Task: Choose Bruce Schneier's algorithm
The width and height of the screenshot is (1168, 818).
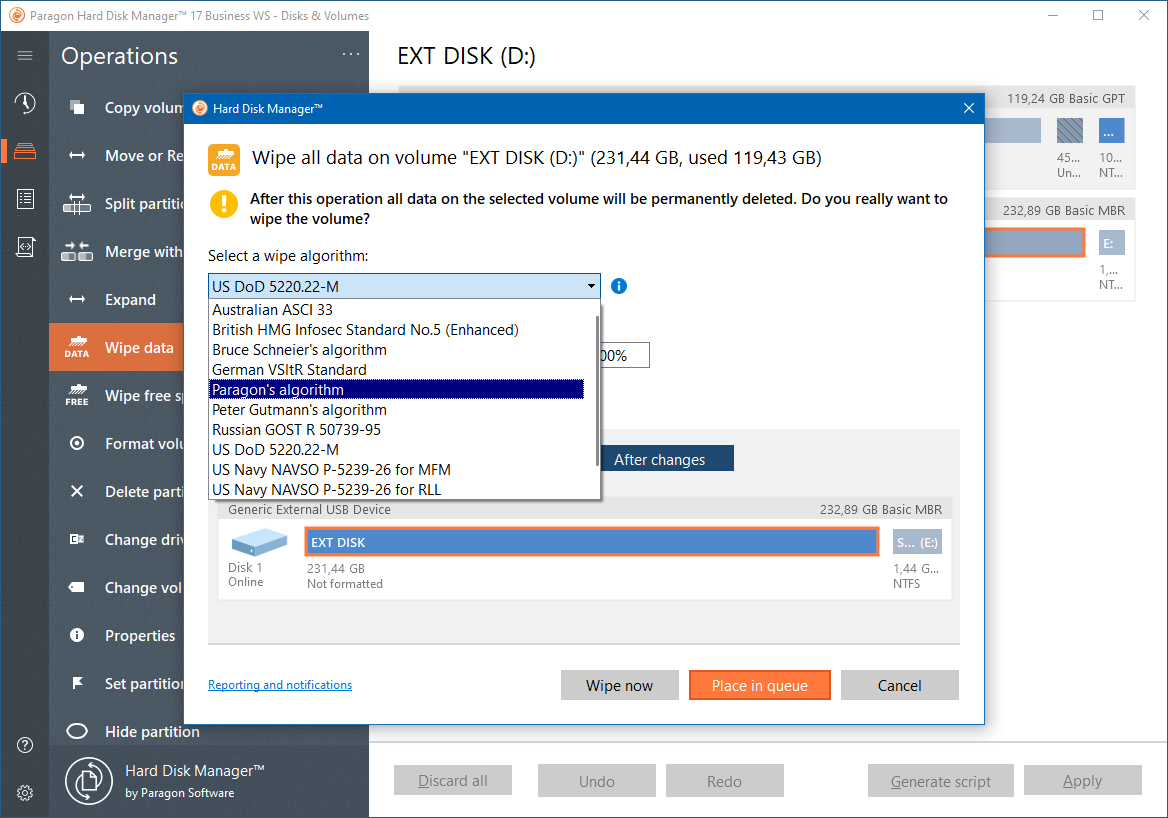Action: tap(396, 350)
